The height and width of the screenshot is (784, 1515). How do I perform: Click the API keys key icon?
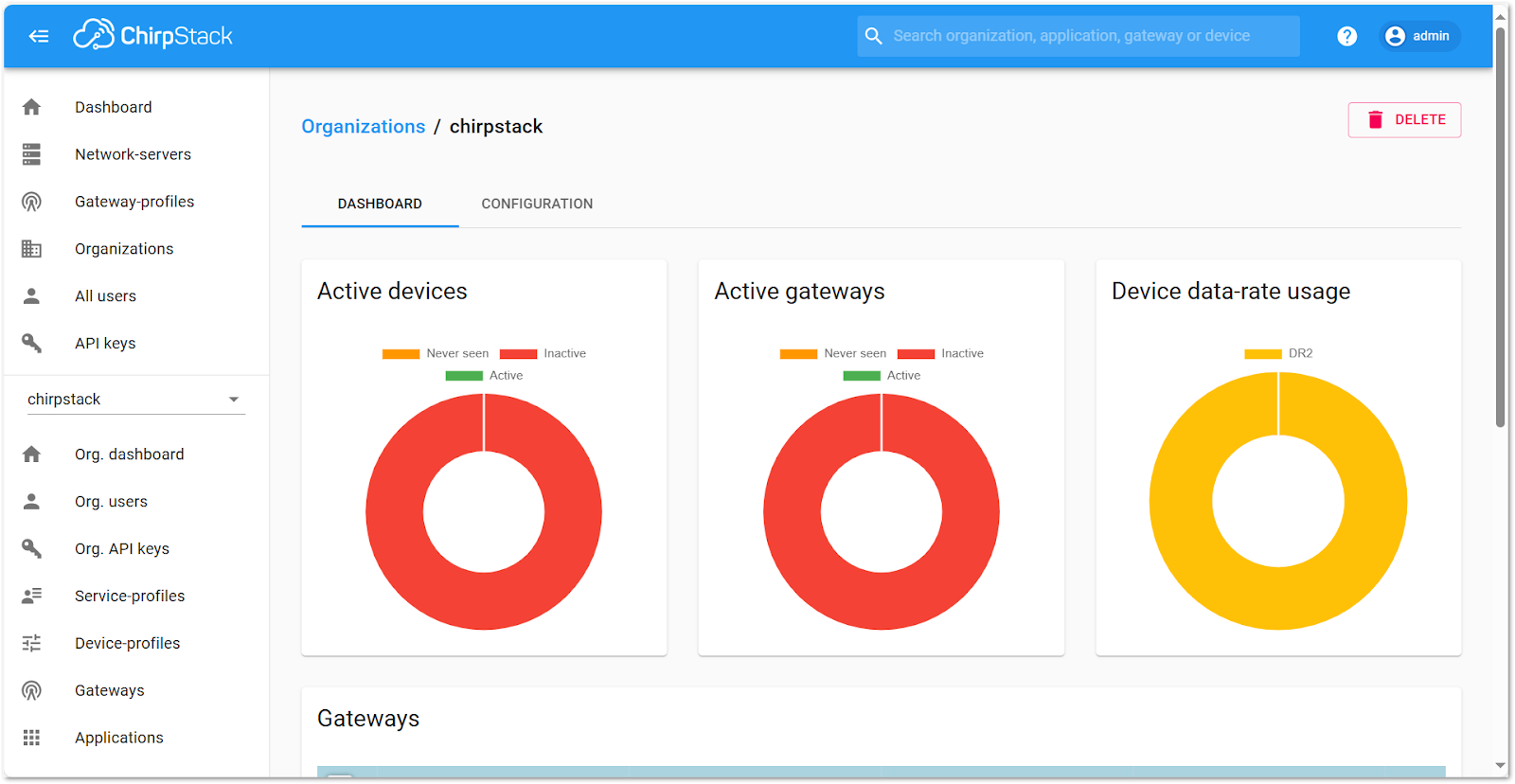click(31, 343)
